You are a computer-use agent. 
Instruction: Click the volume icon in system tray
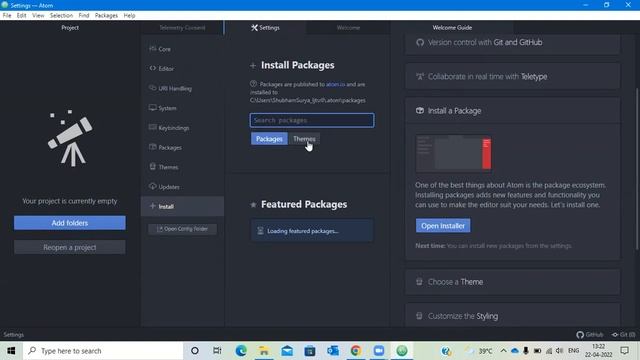[x=560, y=351]
